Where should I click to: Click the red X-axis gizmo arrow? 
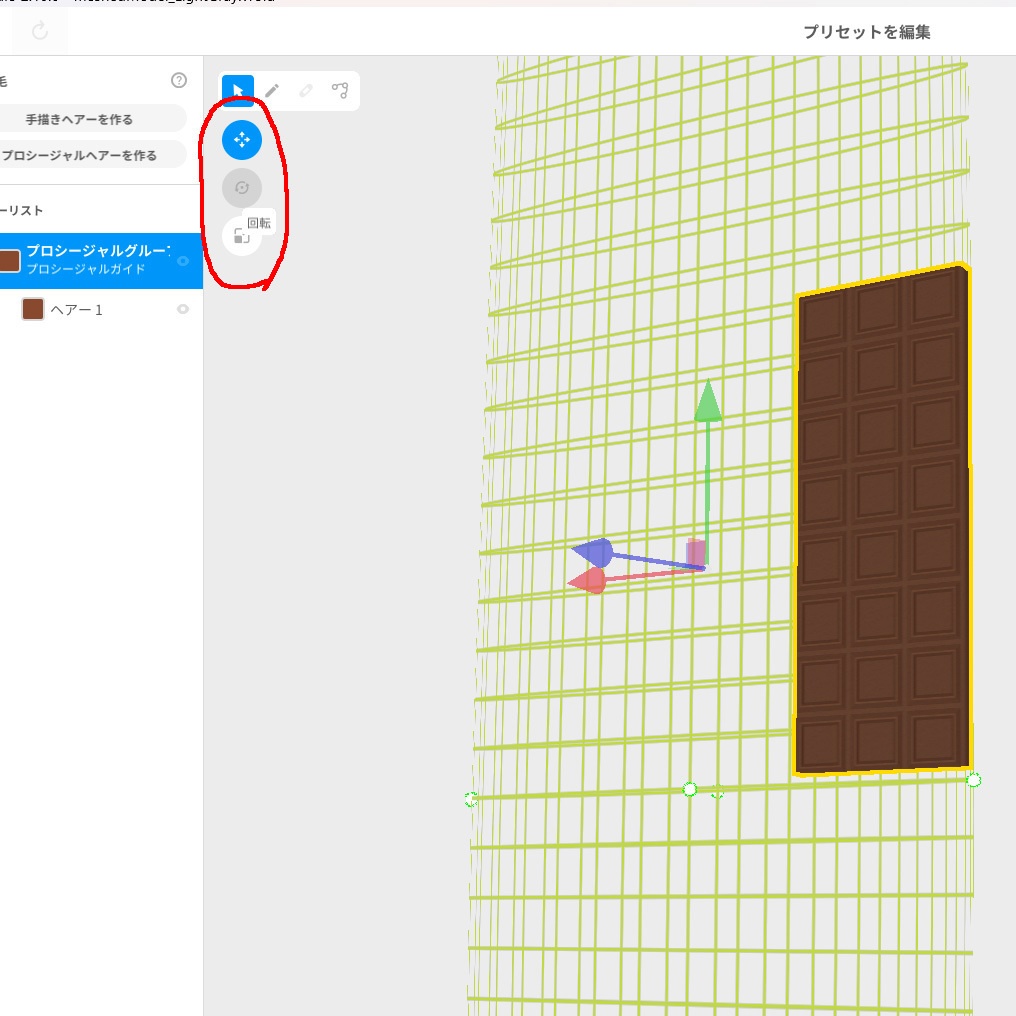(x=588, y=581)
